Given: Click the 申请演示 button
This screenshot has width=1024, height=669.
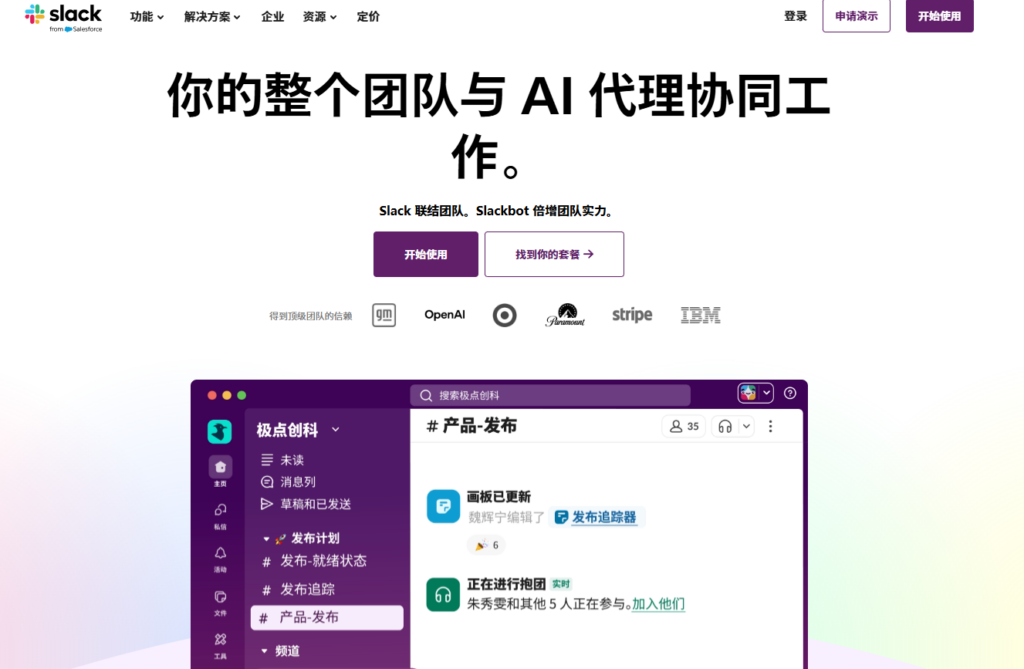Looking at the screenshot, I should pyautogui.click(x=856, y=16).
